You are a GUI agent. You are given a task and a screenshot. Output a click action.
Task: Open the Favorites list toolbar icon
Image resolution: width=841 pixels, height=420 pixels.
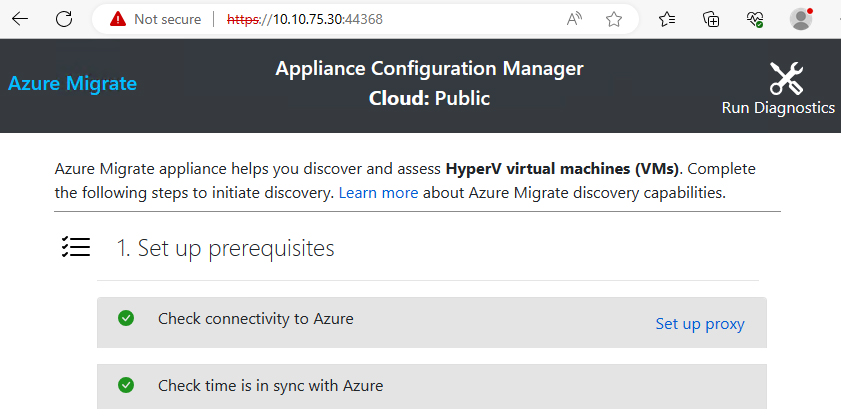(667, 19)
